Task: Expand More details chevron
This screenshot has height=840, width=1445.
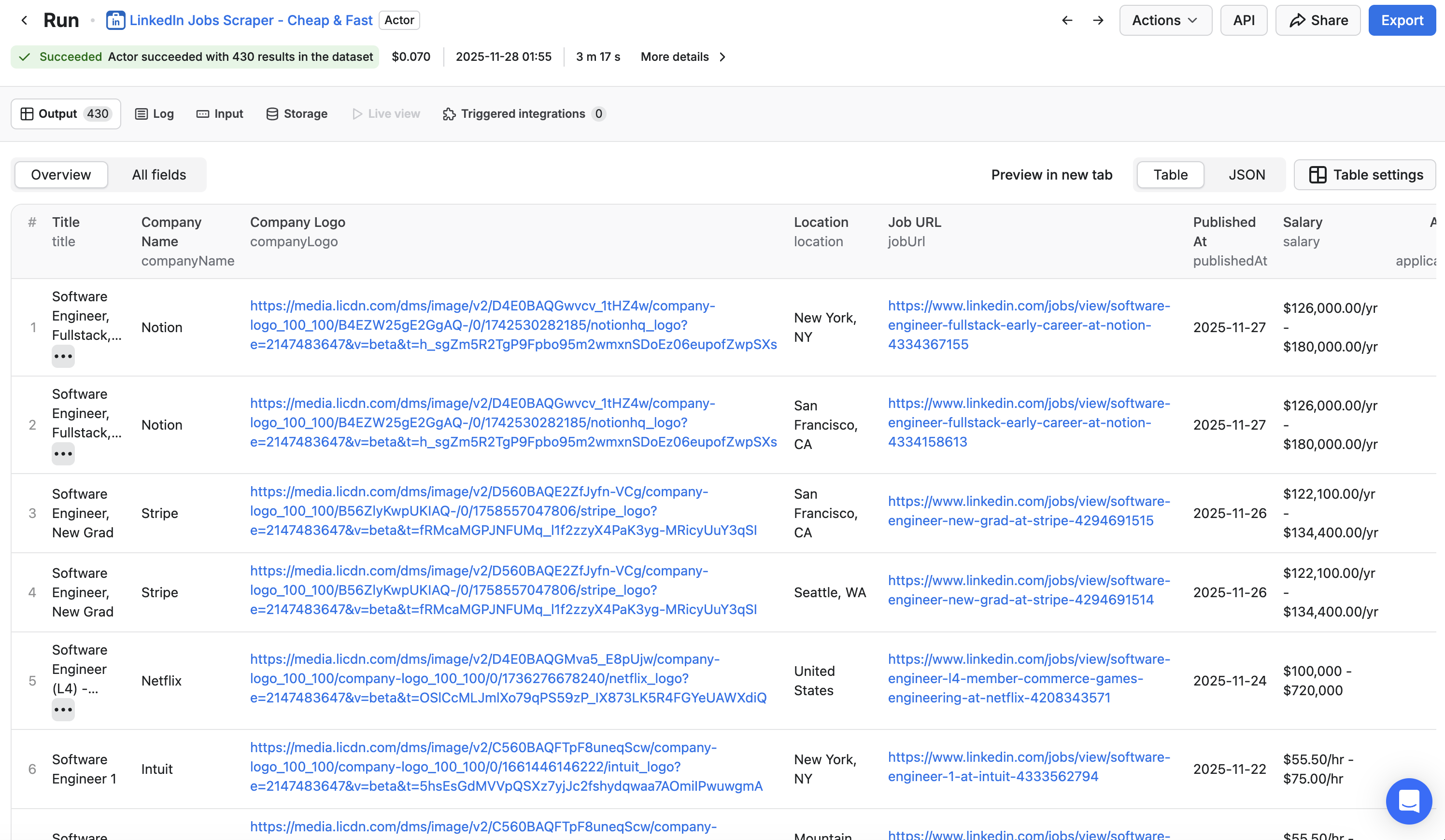Action: 722,57
